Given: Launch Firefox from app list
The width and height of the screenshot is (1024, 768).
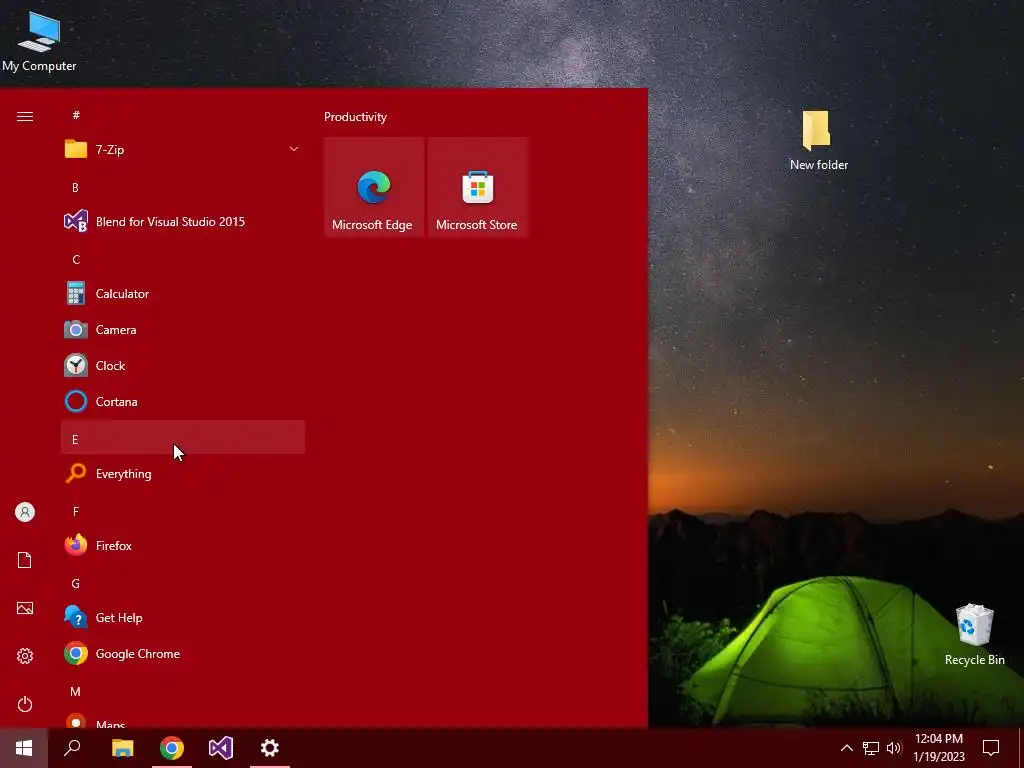Looking at the screenshot, I should [183, 545].
